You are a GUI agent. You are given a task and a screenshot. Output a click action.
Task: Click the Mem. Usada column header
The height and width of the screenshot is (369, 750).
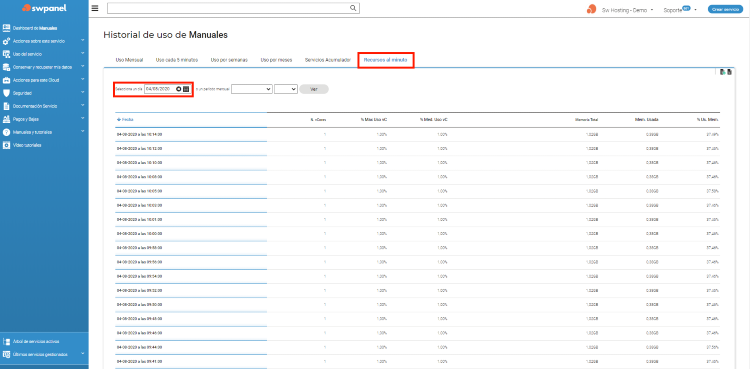[x=648, y=120]
